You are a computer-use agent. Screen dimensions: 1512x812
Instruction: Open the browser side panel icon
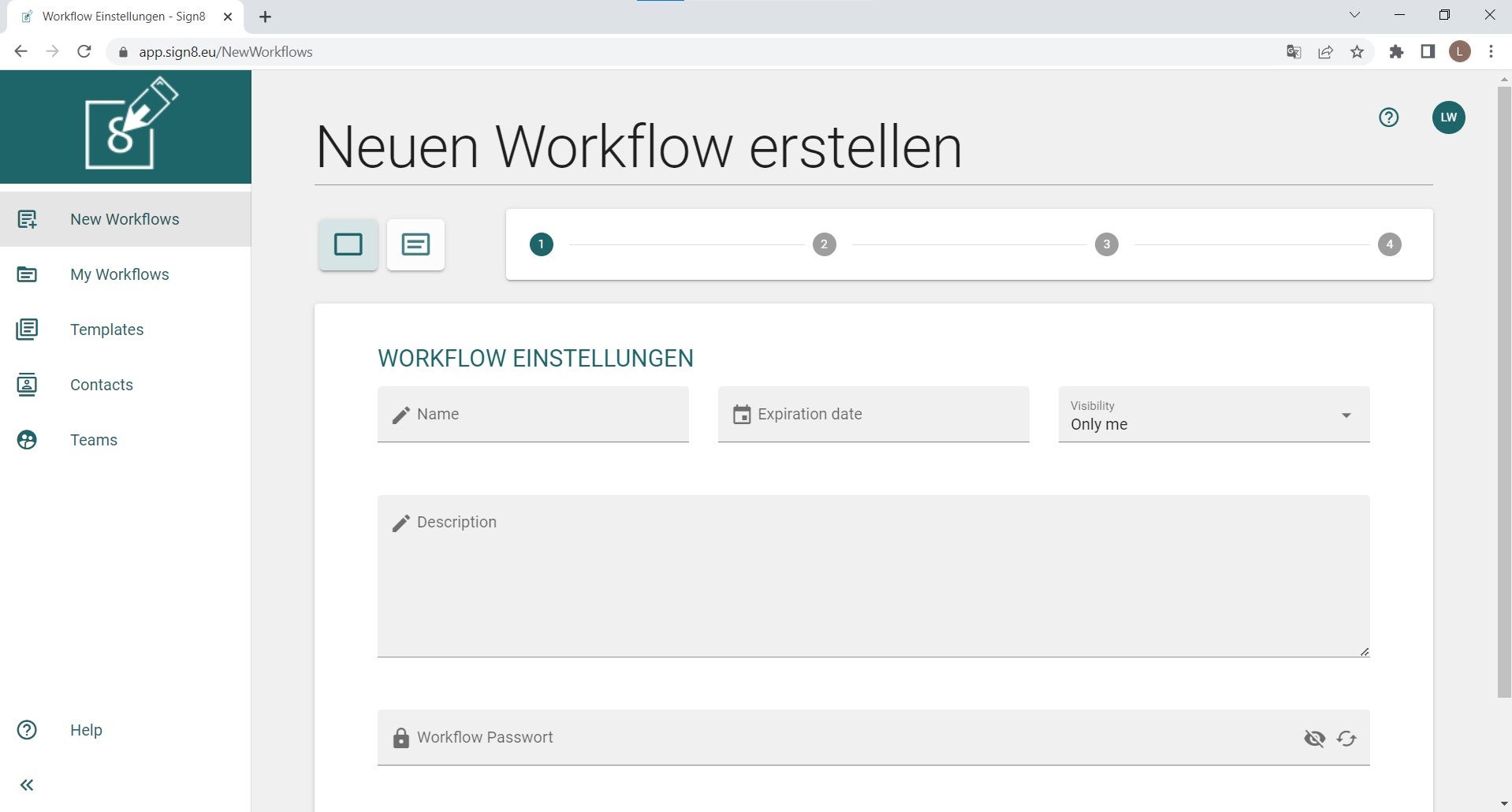click(x=1428, y=52)
